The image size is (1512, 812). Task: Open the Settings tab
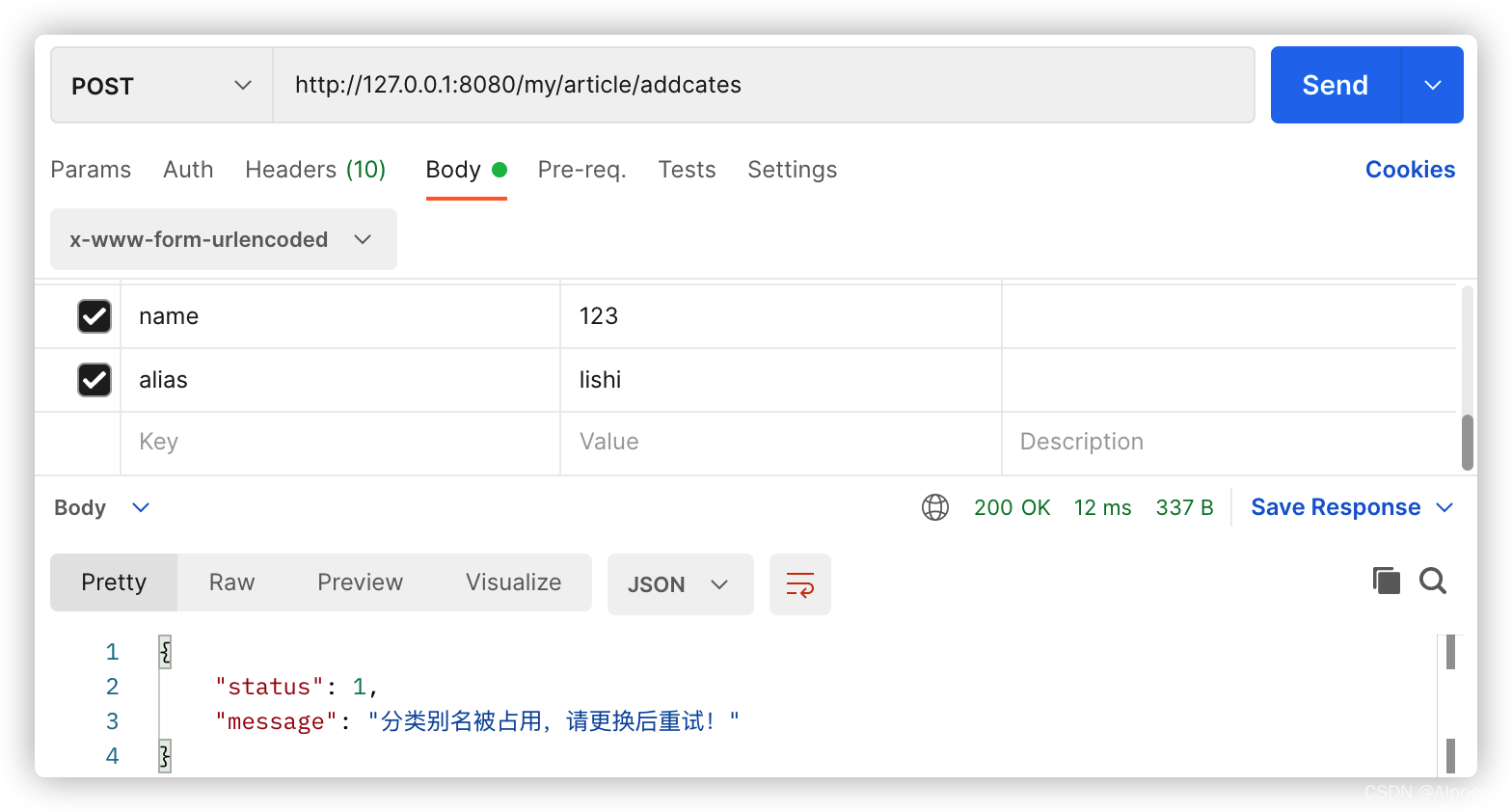(x=793, y=170)
